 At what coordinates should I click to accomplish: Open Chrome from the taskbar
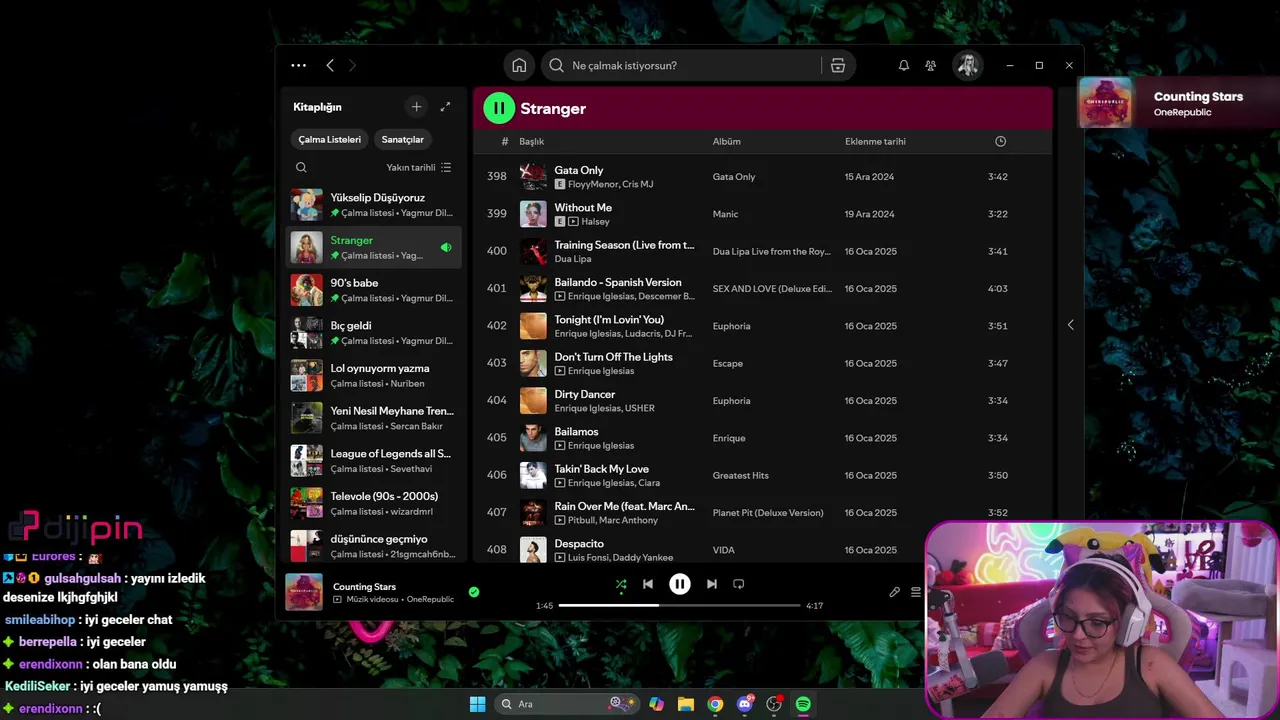point(715,704)
